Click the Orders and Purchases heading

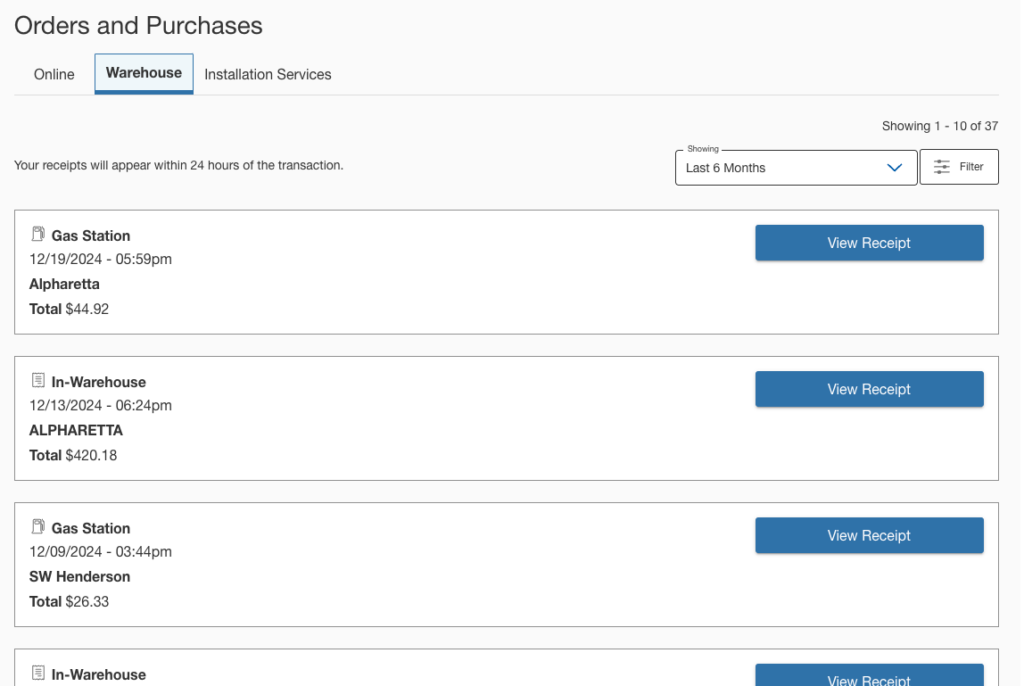(x=138, y=26)
